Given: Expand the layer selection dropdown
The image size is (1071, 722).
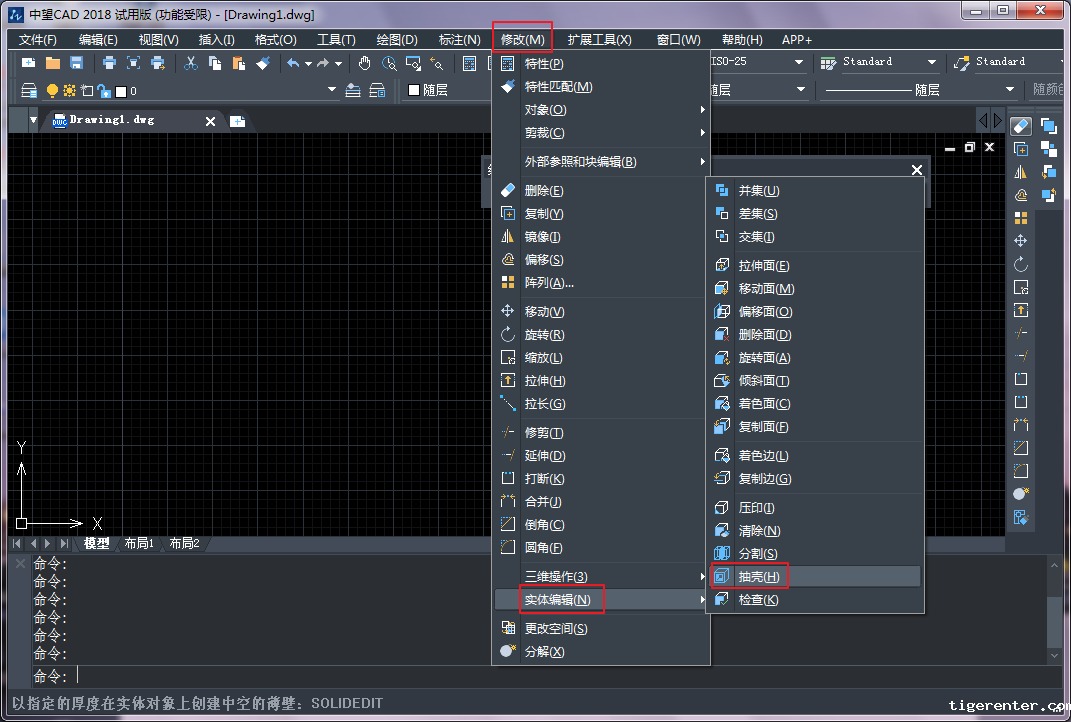Looking at the screenshot, I should pos(332,91).
